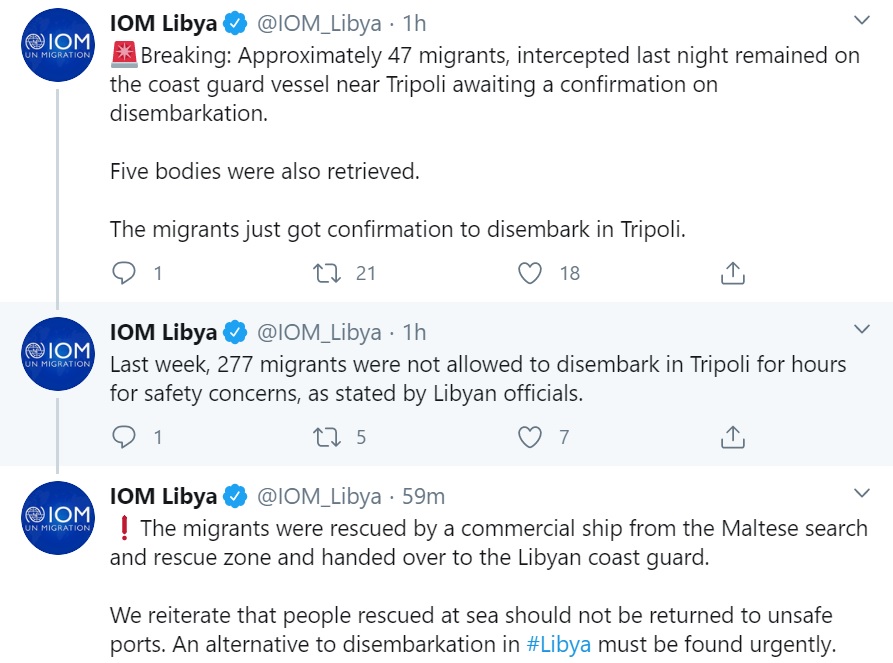
Task: Share the first breaking news tweet
Action: (x=732, y=273)
